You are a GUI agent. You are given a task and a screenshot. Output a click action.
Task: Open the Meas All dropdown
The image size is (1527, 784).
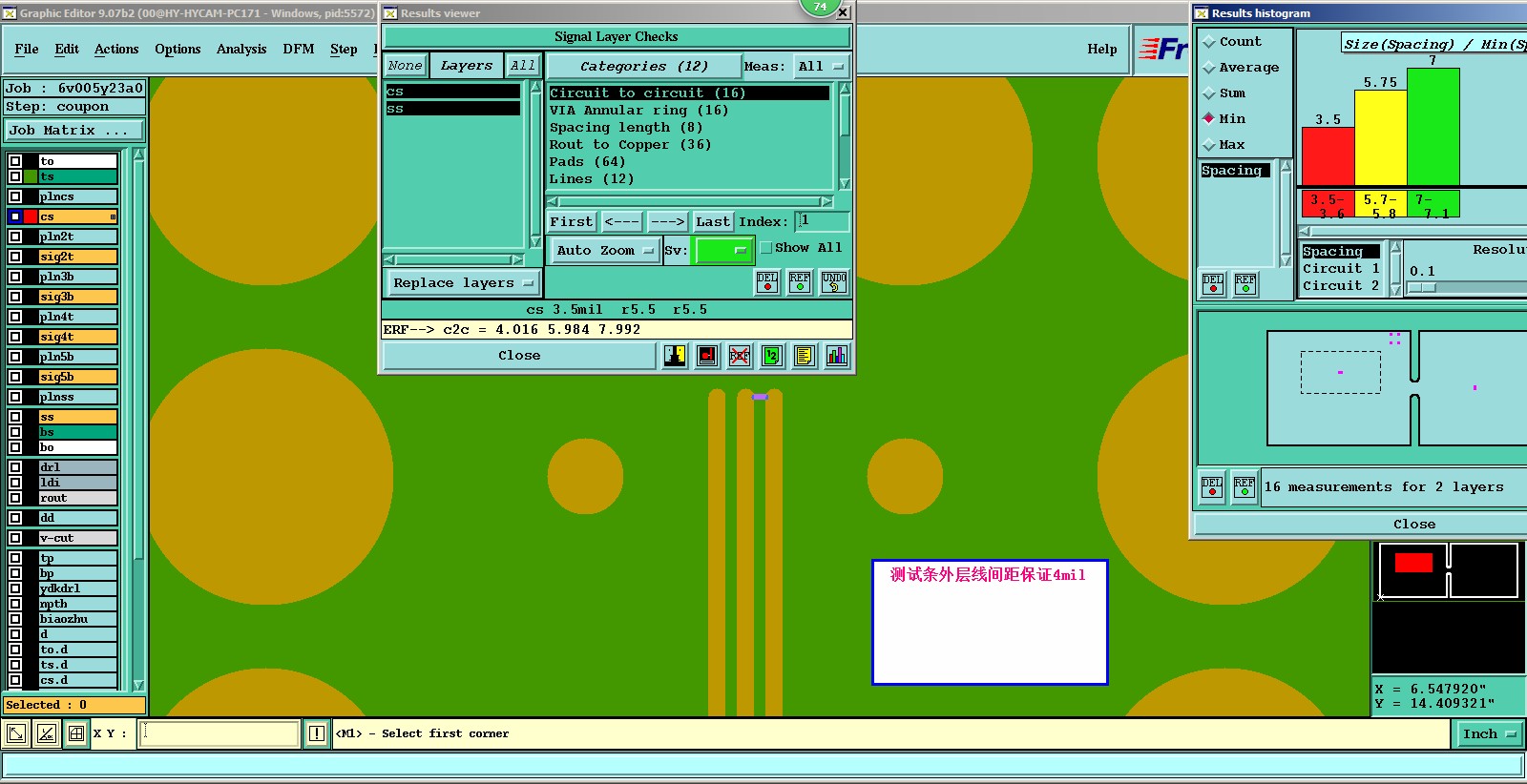coord(822,66)
